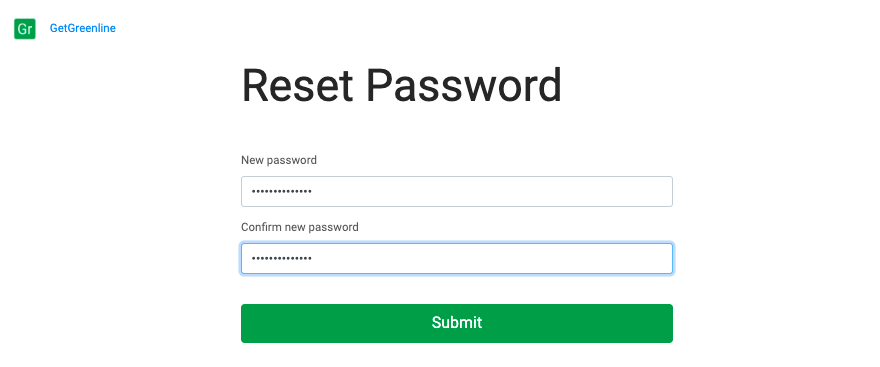Focus the New password input field

click(457, 191)
